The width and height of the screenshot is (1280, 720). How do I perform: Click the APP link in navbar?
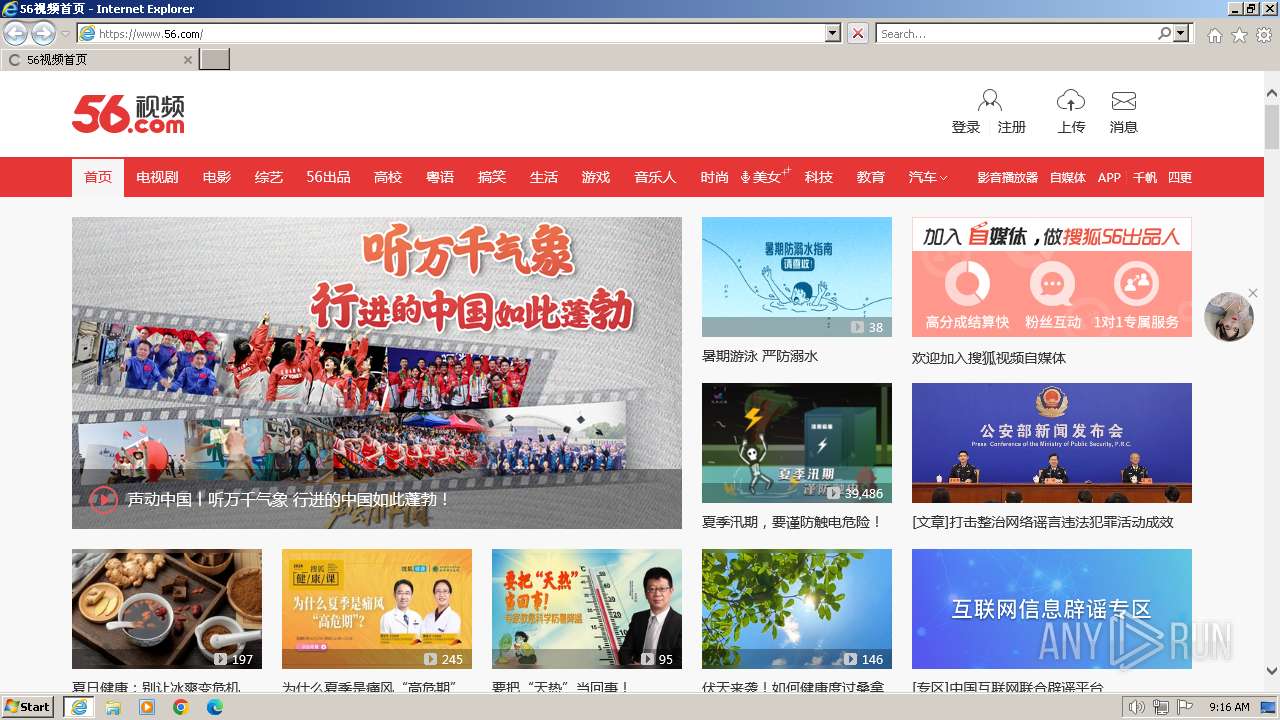[1109, 178]
